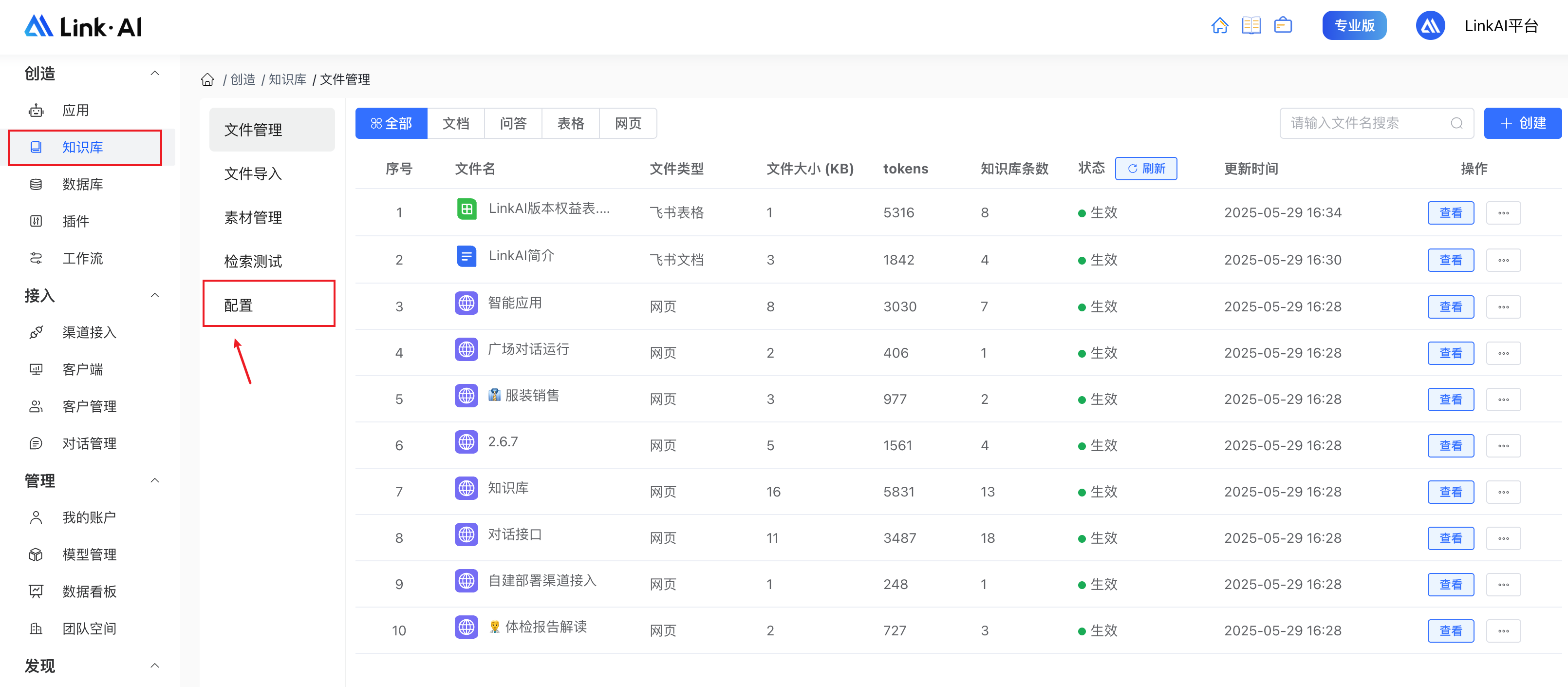Open the home icon in top header
Viewport: 1568px width, 687px height.
coord(1219,25)
